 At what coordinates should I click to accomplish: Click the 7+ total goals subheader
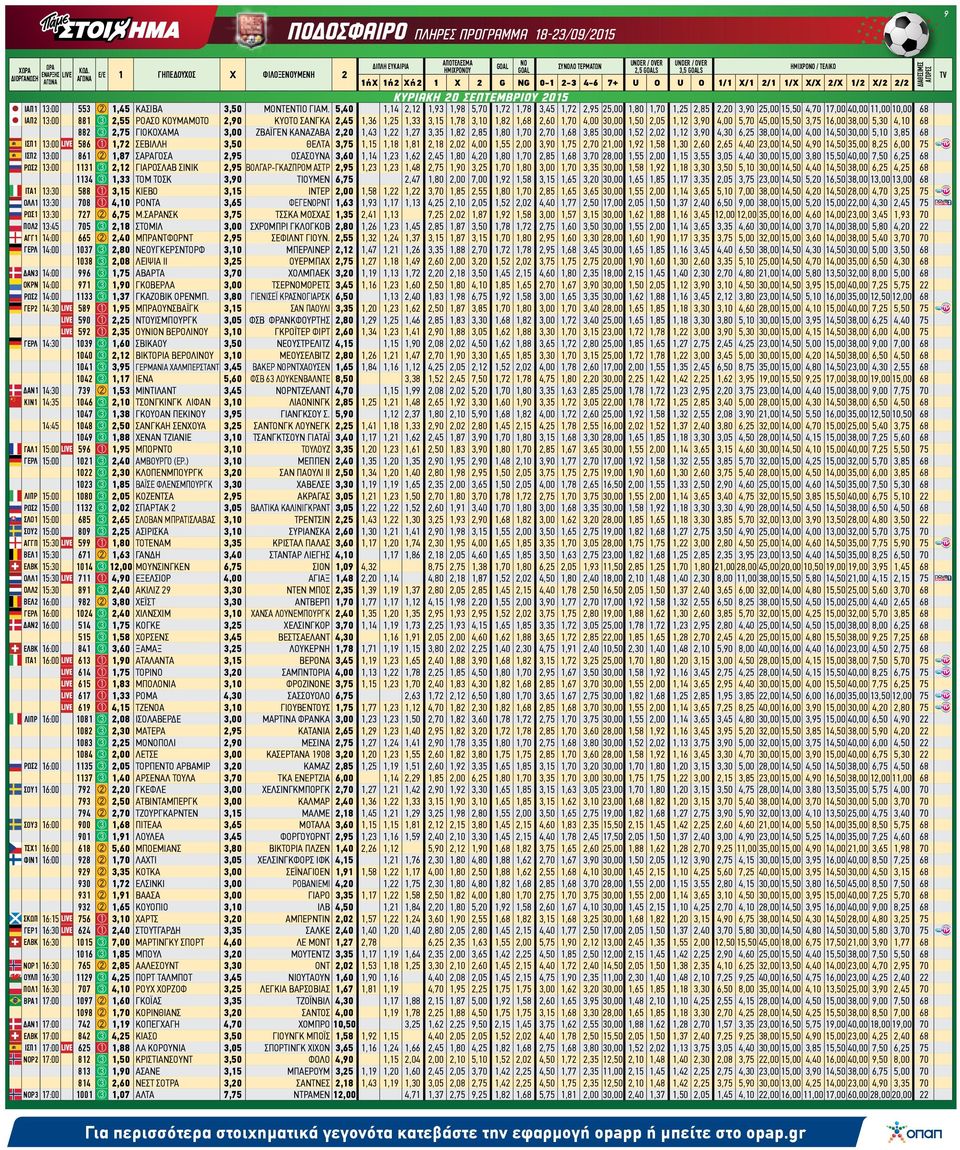(612, 83)
